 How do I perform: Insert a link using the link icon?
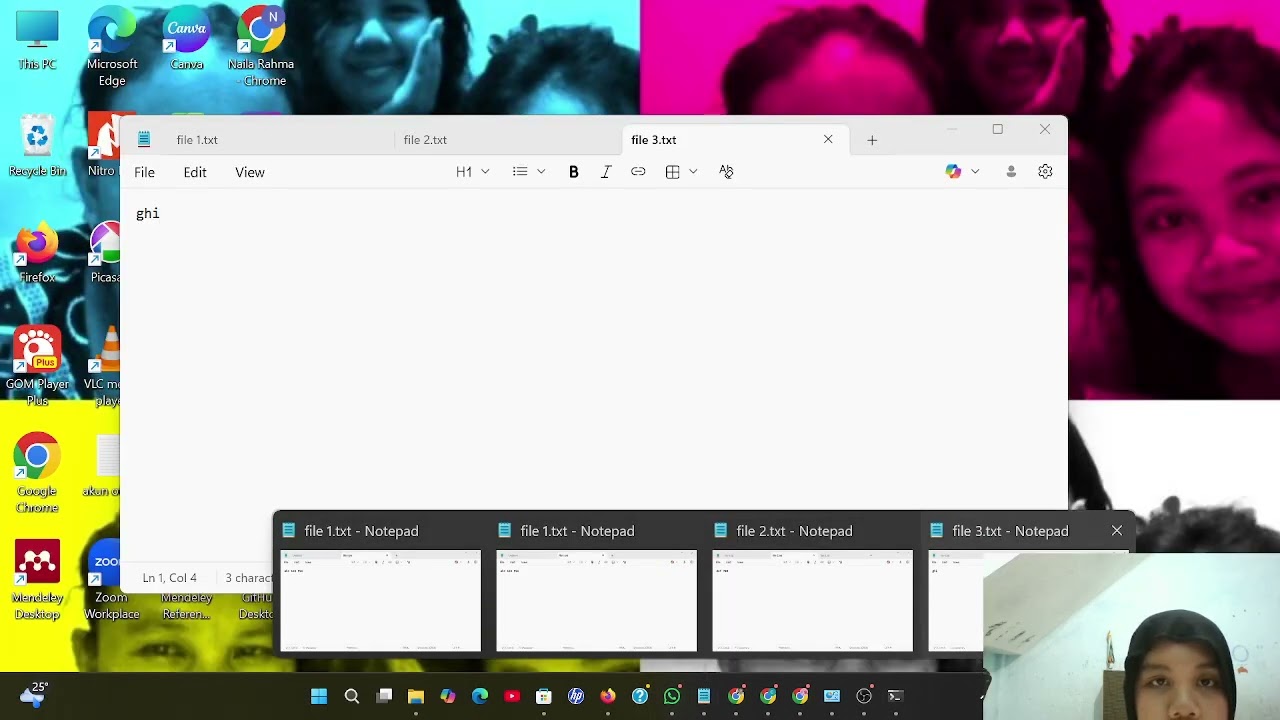[x=638, y=172]
